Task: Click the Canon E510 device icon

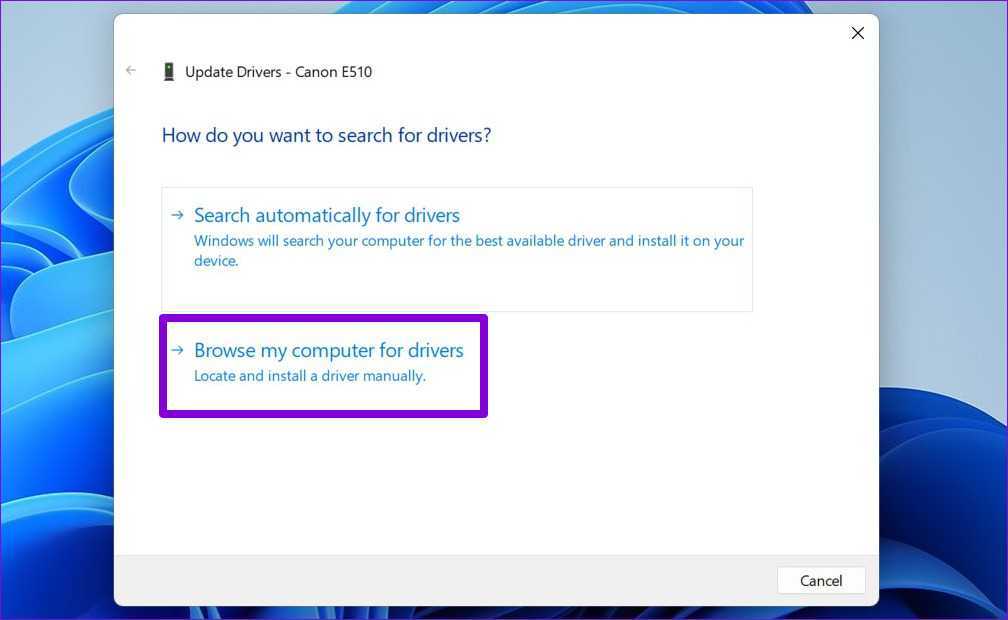Action: coord(169,72)
